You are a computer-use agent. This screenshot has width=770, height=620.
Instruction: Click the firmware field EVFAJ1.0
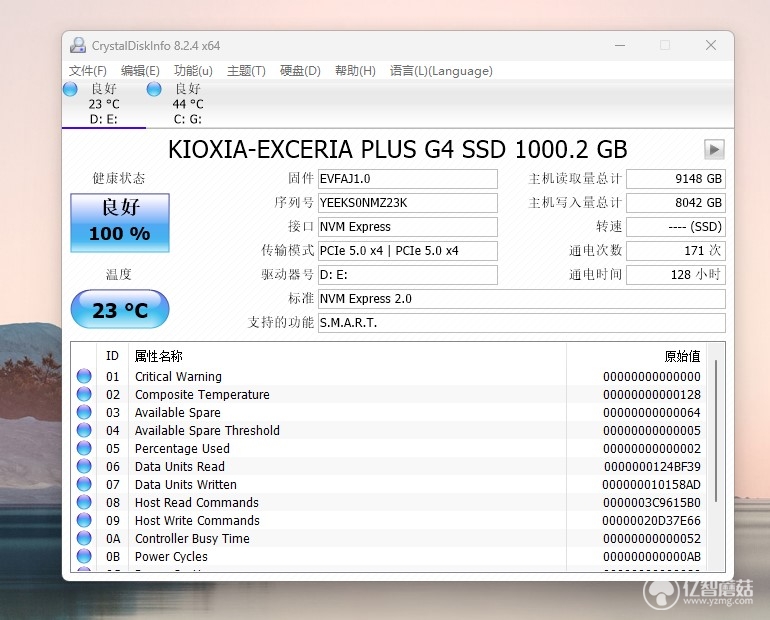click(408, 179)
